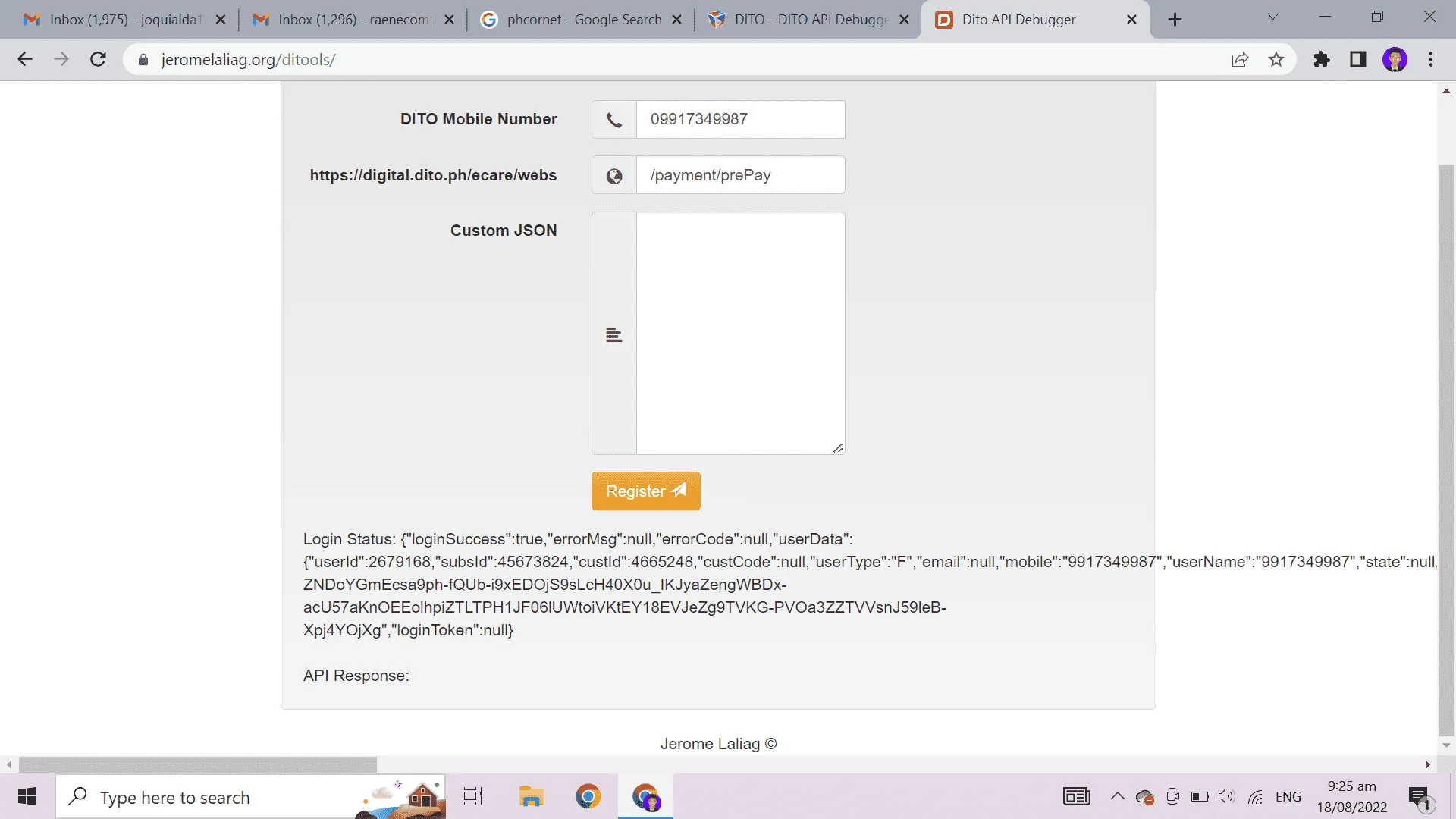The width and height of the screenshot is (1456, 819).
Task: Open the Chrome profile window on the taskbar
Action: click(x=645, y=797)
